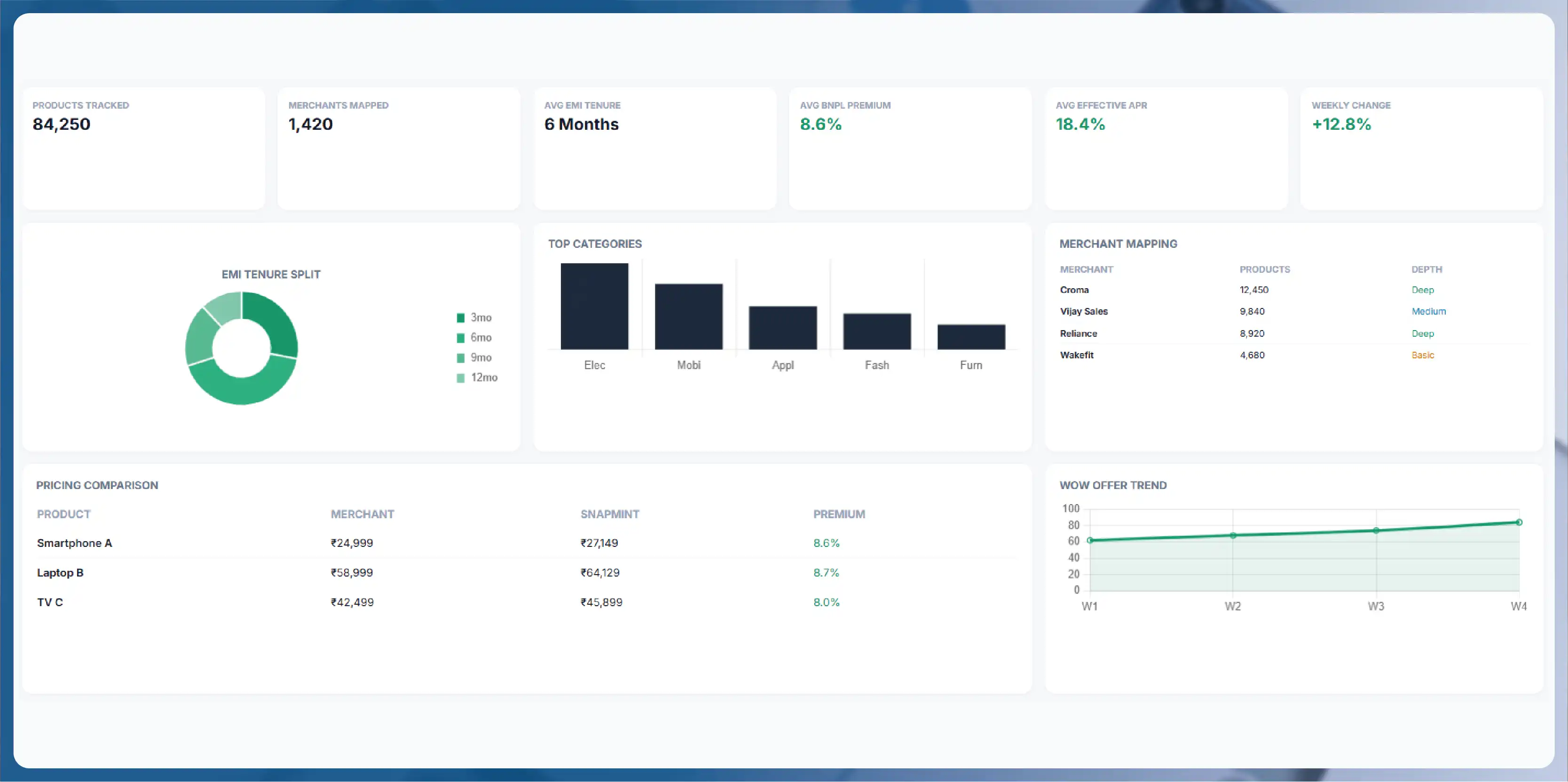The image size is (1568, 782).
Task: Click the Smartphone A product row
Action: click(527, 544)
